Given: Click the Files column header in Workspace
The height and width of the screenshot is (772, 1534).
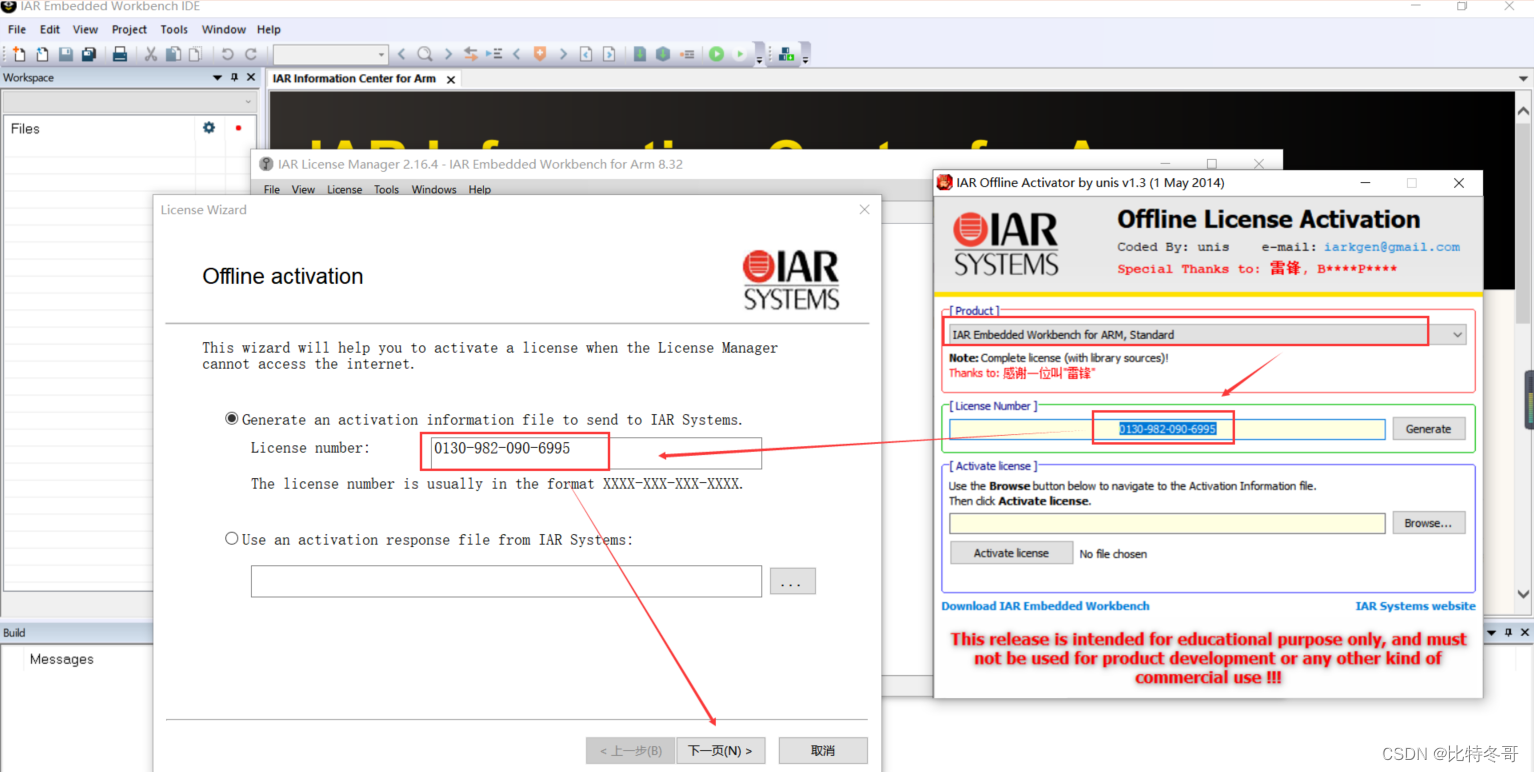Looking at the screenshot, I should pos(25,128).
